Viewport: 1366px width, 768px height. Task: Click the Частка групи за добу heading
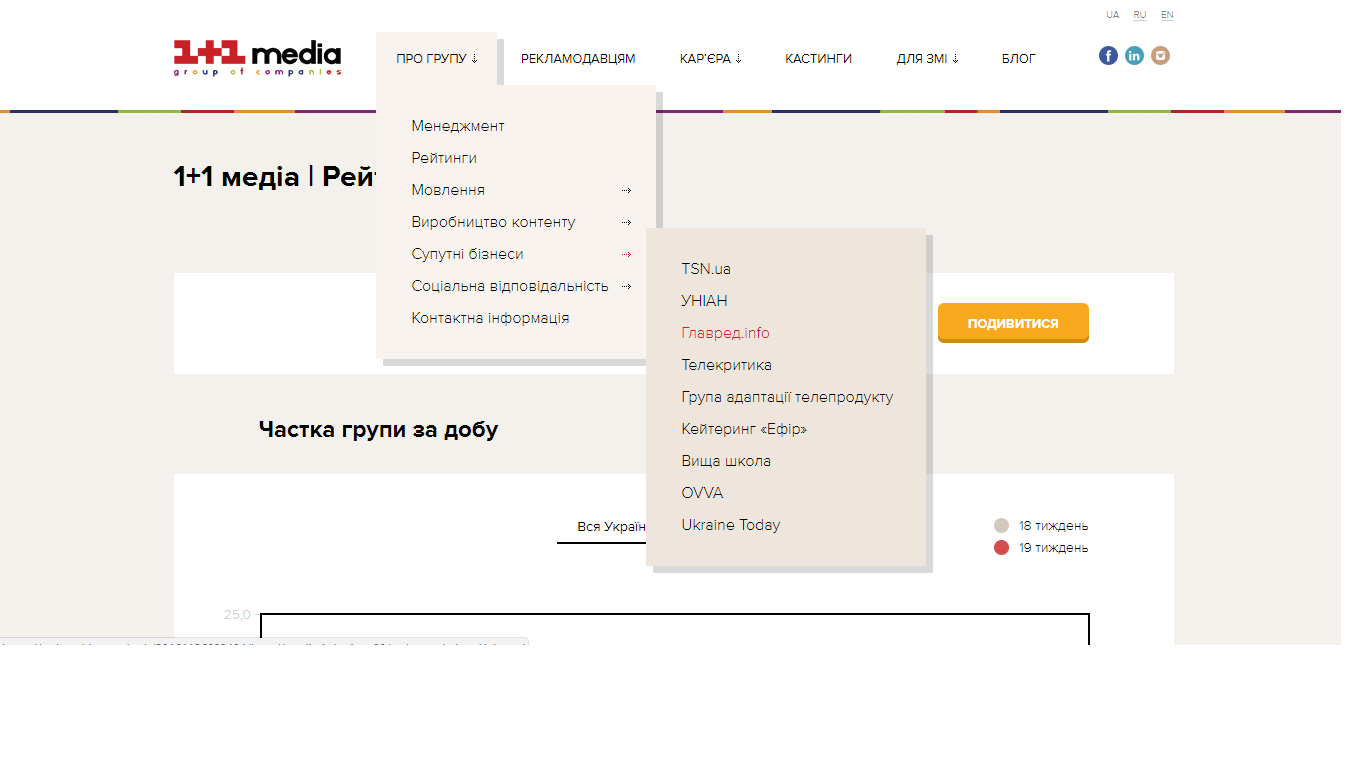[378, 430]
